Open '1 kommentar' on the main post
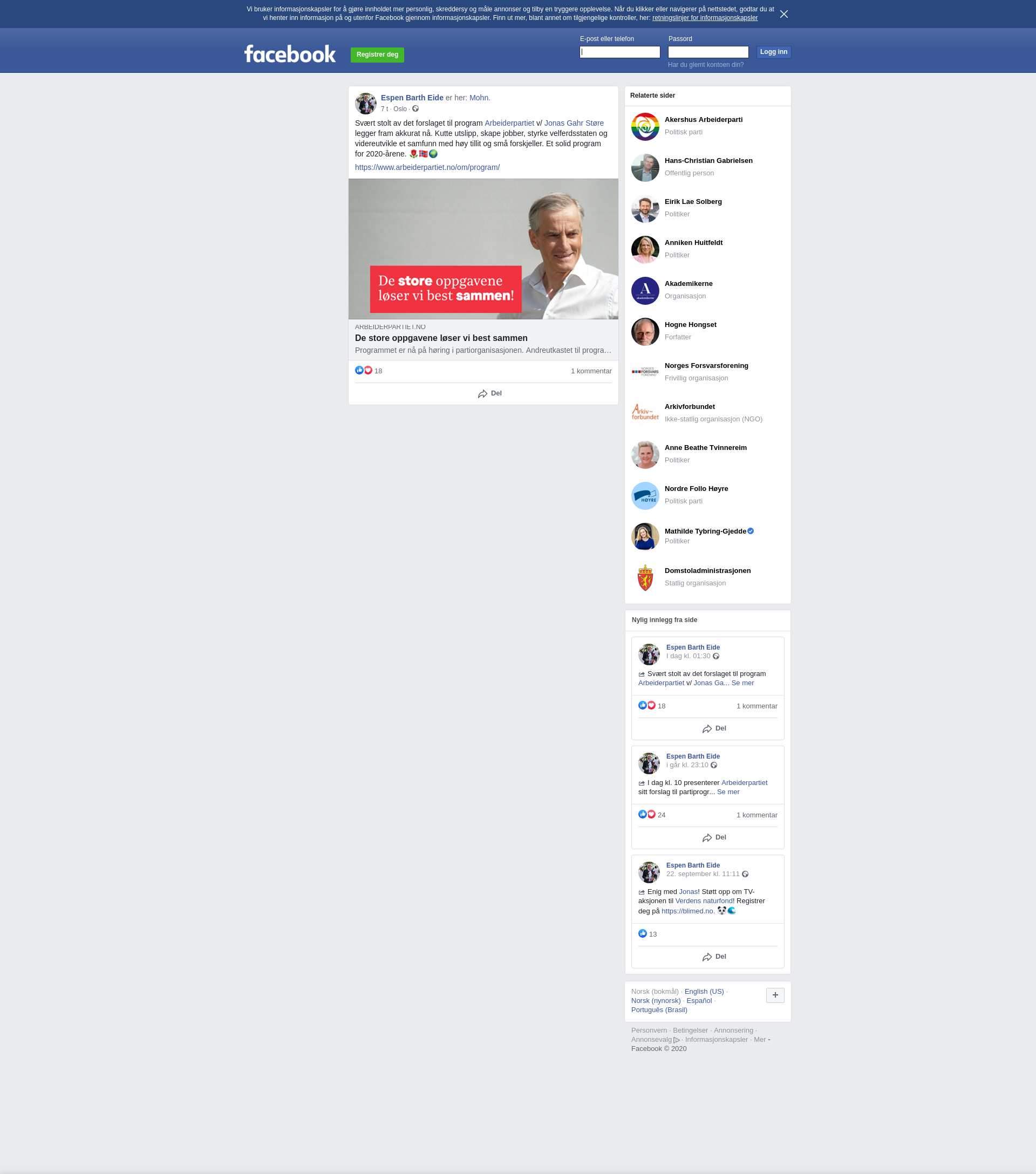1036x1174 pixels. tap(591, 371)
